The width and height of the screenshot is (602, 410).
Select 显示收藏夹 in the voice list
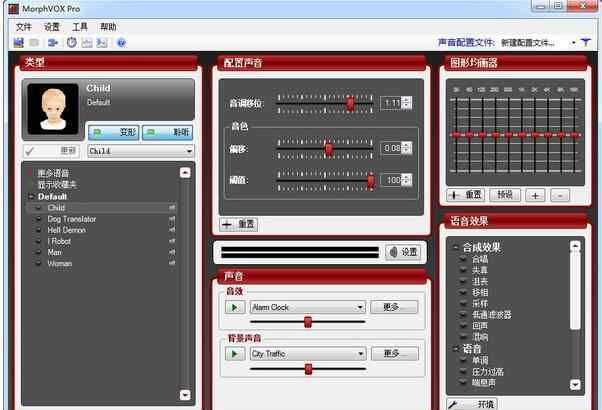57,185
